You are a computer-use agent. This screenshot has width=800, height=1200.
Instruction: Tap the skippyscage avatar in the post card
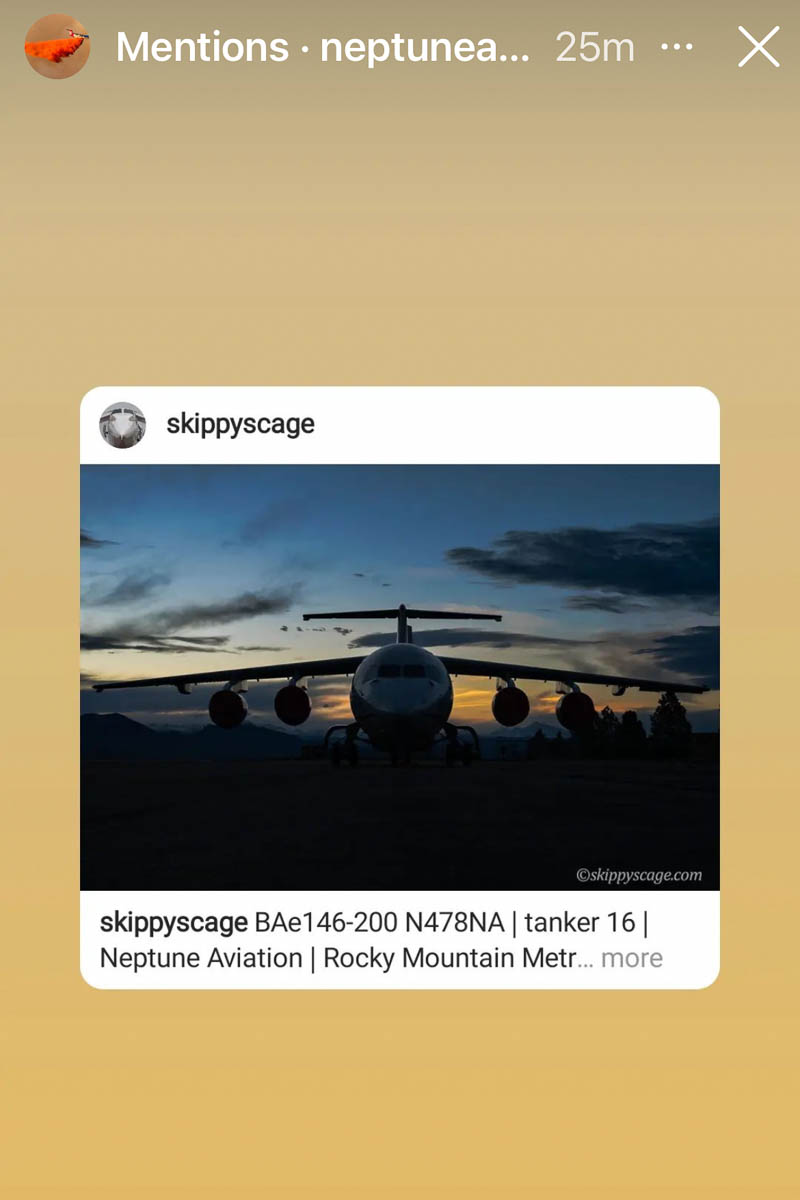click(x=123, y=425)
